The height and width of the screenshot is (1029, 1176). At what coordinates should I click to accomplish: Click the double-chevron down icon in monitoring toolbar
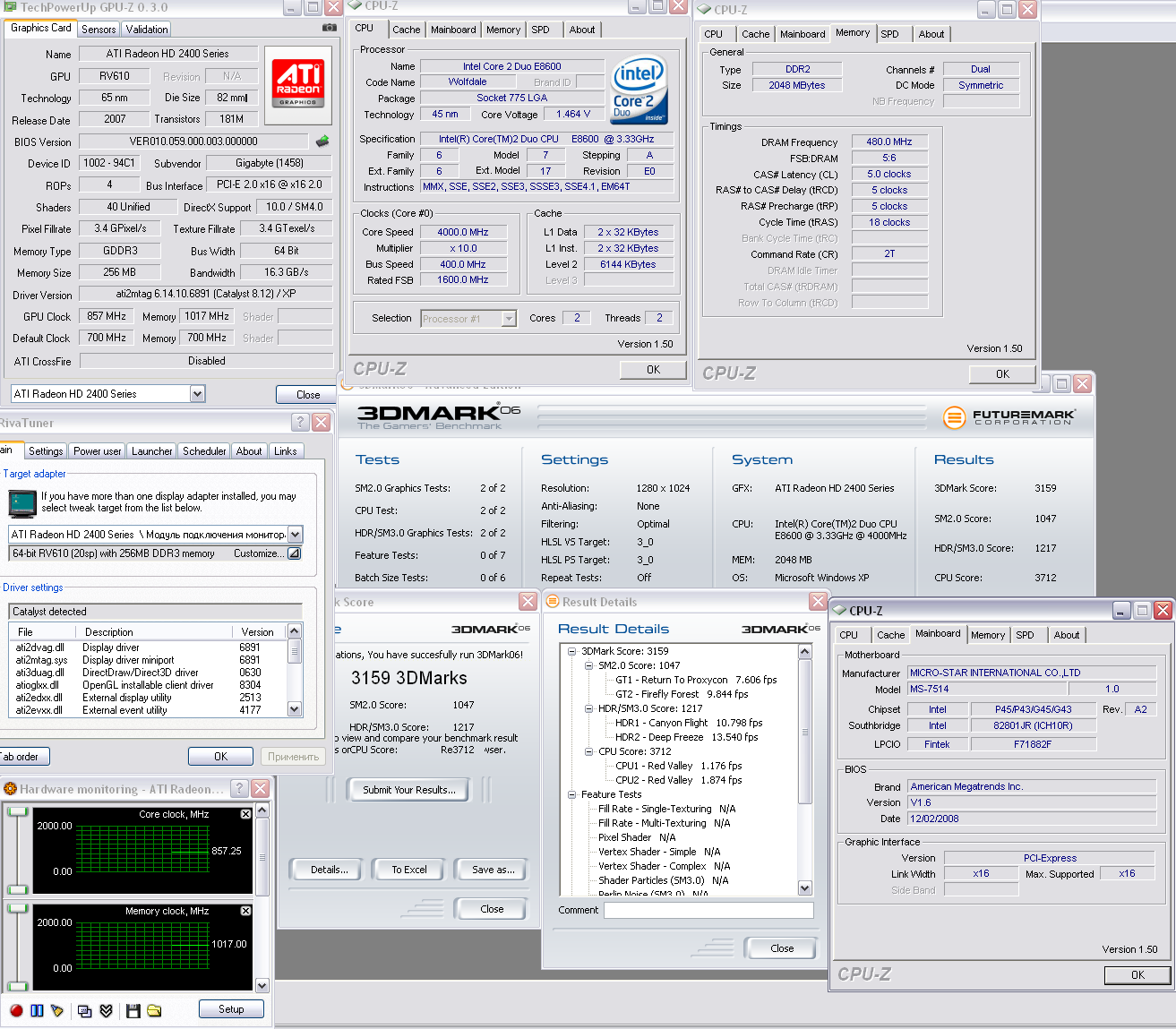106,1010
